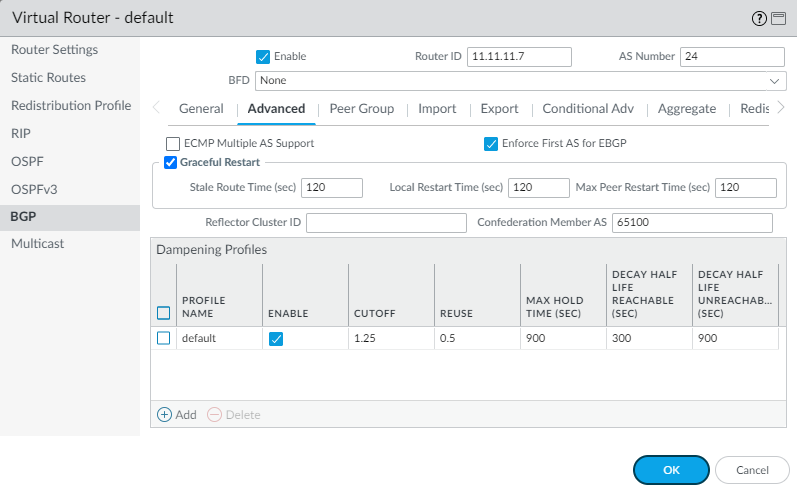Open the help icon in title bar
Viewport: 797px width, 496px height.
pos(758,18)
